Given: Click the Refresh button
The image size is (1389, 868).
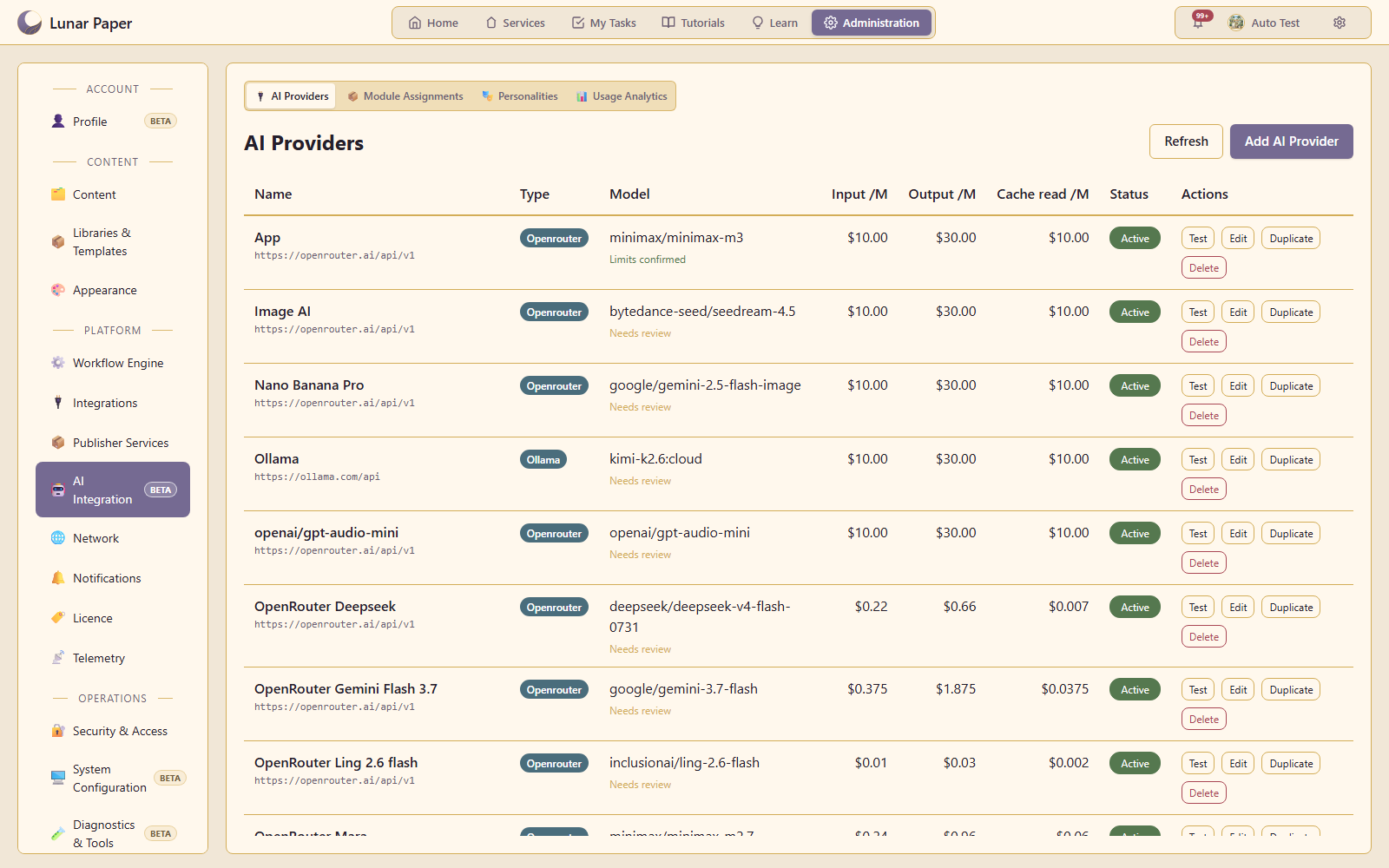Looking at the screenshot, I should coord(1186,141).
